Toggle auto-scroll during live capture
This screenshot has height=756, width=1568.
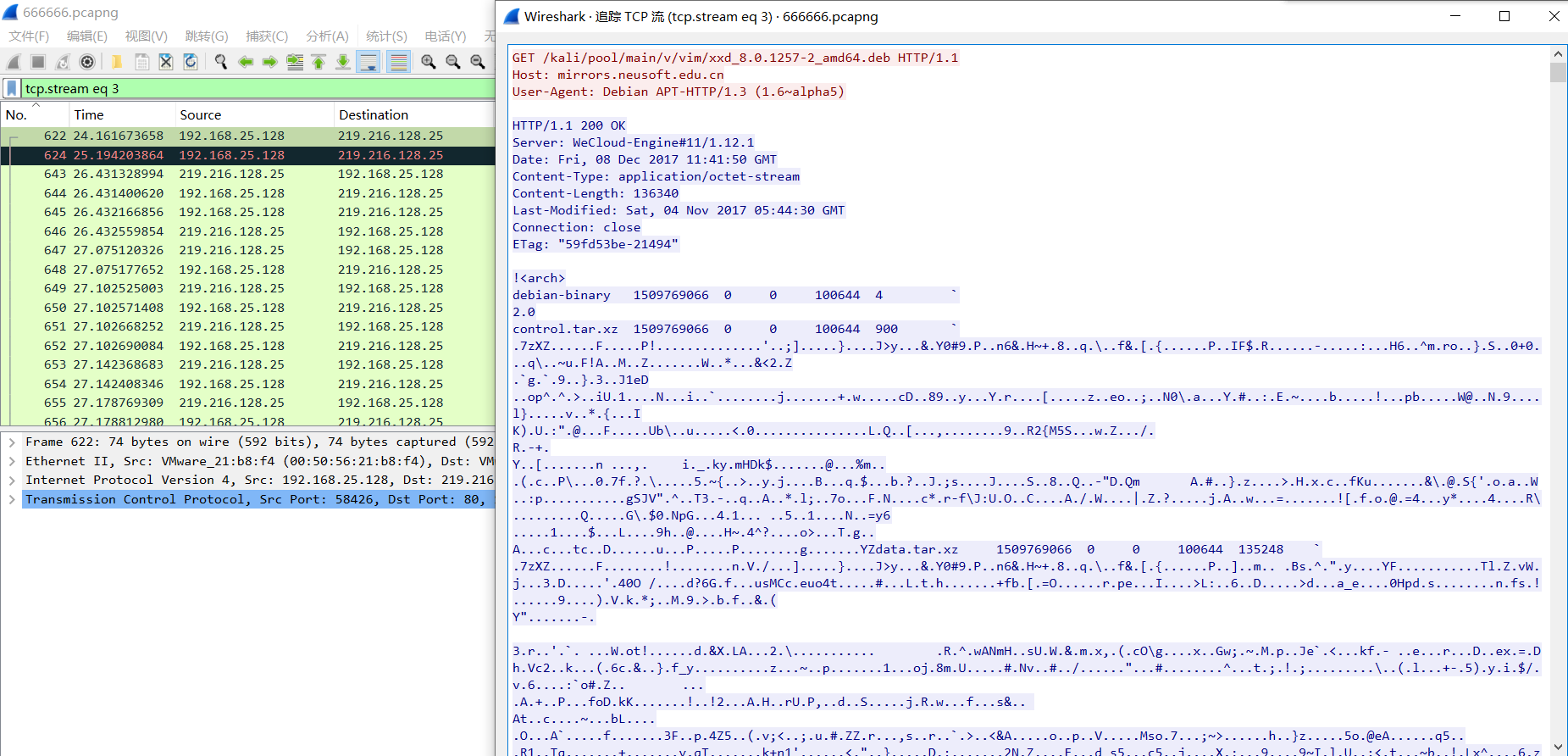[x=368, y=62]
